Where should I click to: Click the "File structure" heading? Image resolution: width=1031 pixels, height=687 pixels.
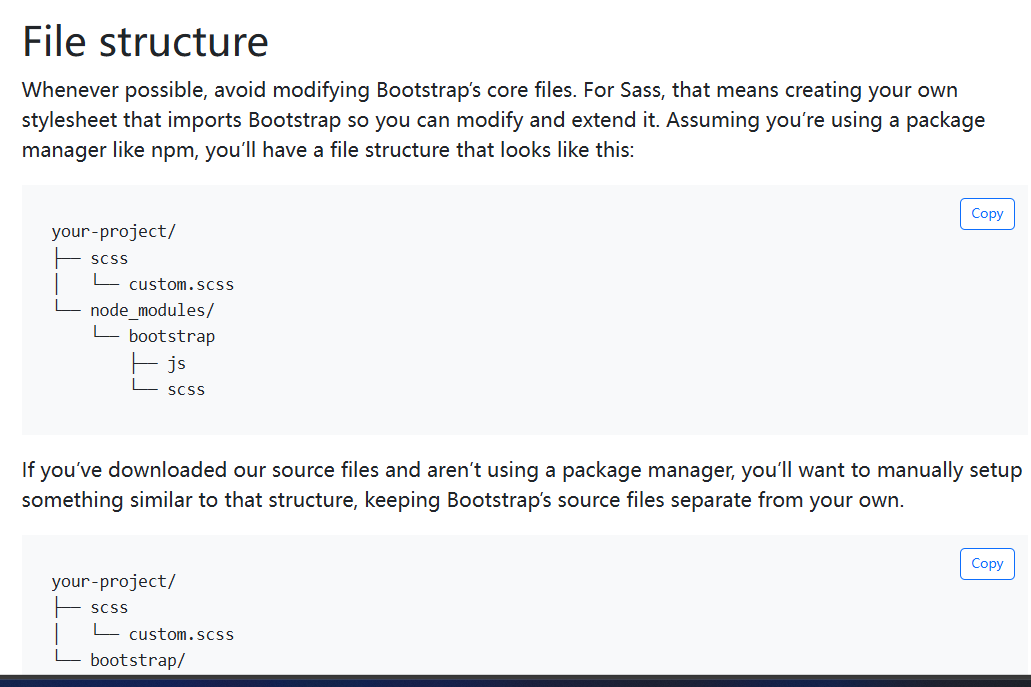145,41
